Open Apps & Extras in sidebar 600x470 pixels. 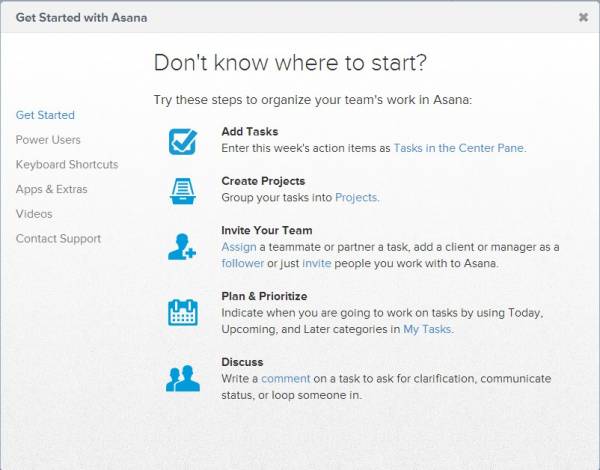[52, 189]
